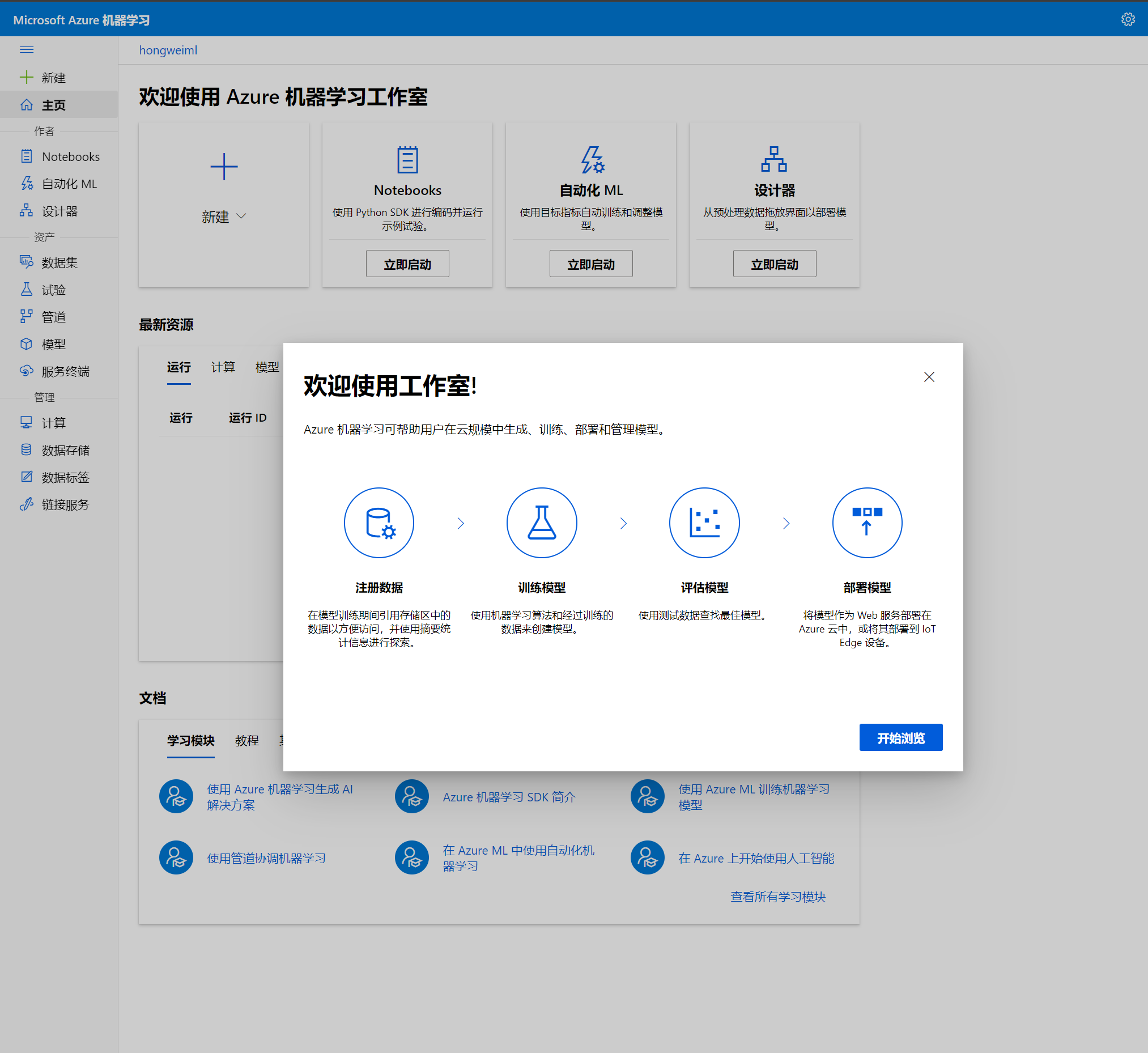Switch to the 计算 tab under 最新资源

point(223,367)
